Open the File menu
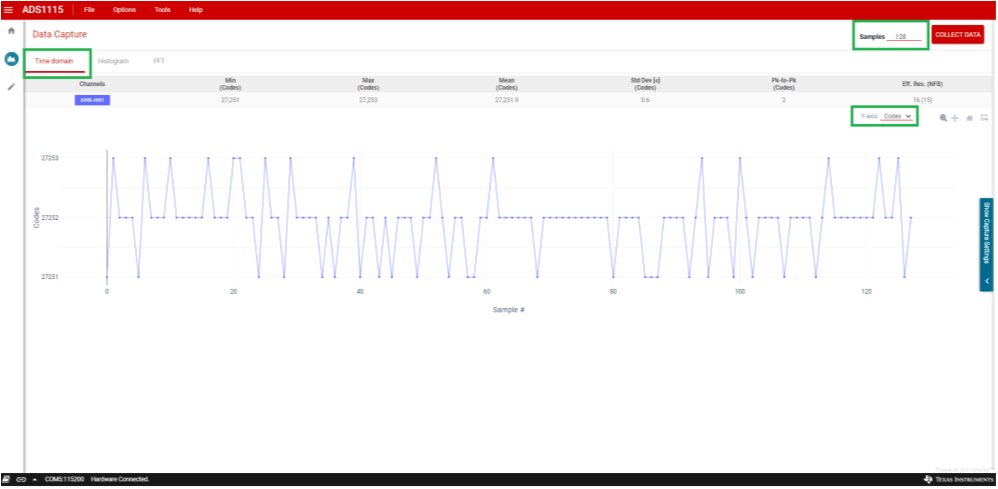 pos(90,9)
